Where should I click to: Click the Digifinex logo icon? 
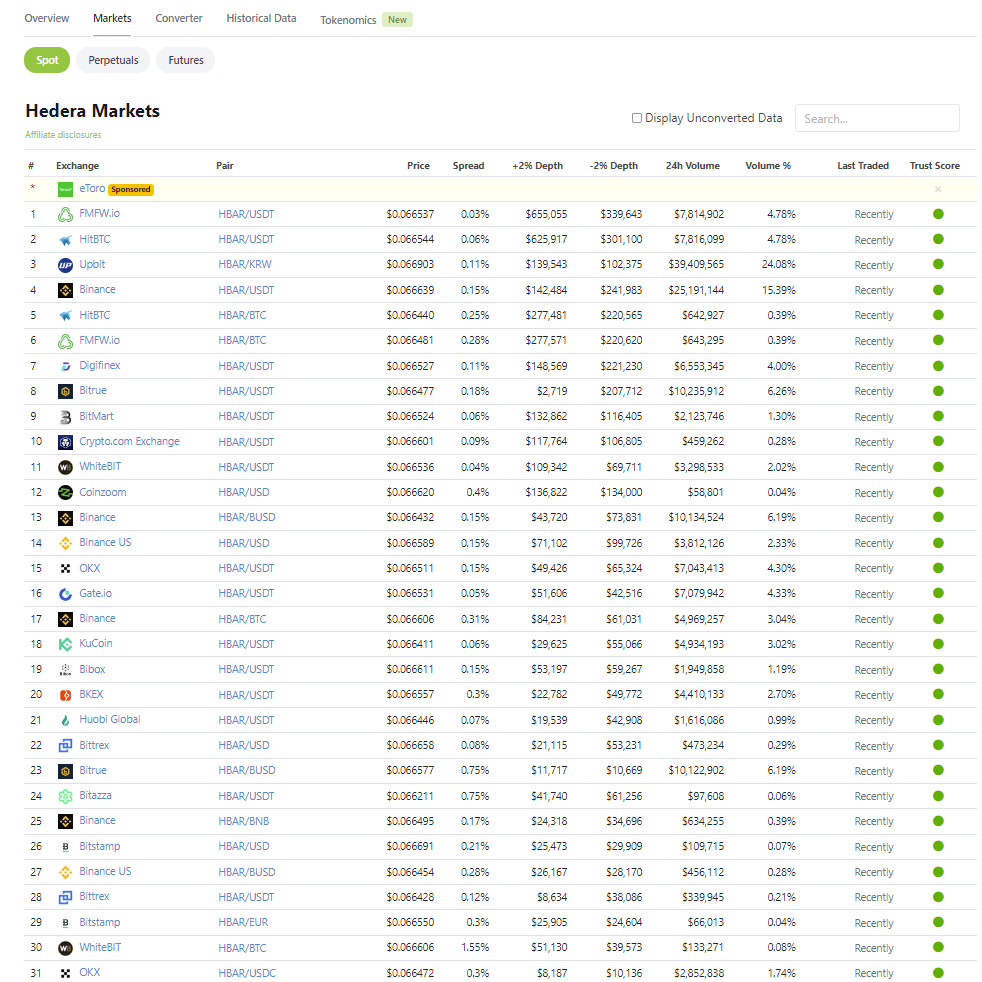pos(65,366)
